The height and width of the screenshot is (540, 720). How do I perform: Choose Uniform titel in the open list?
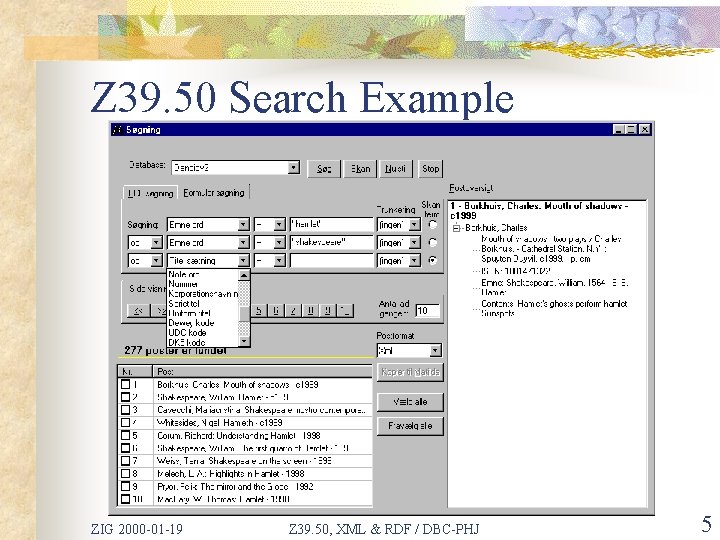coord(202,313)
